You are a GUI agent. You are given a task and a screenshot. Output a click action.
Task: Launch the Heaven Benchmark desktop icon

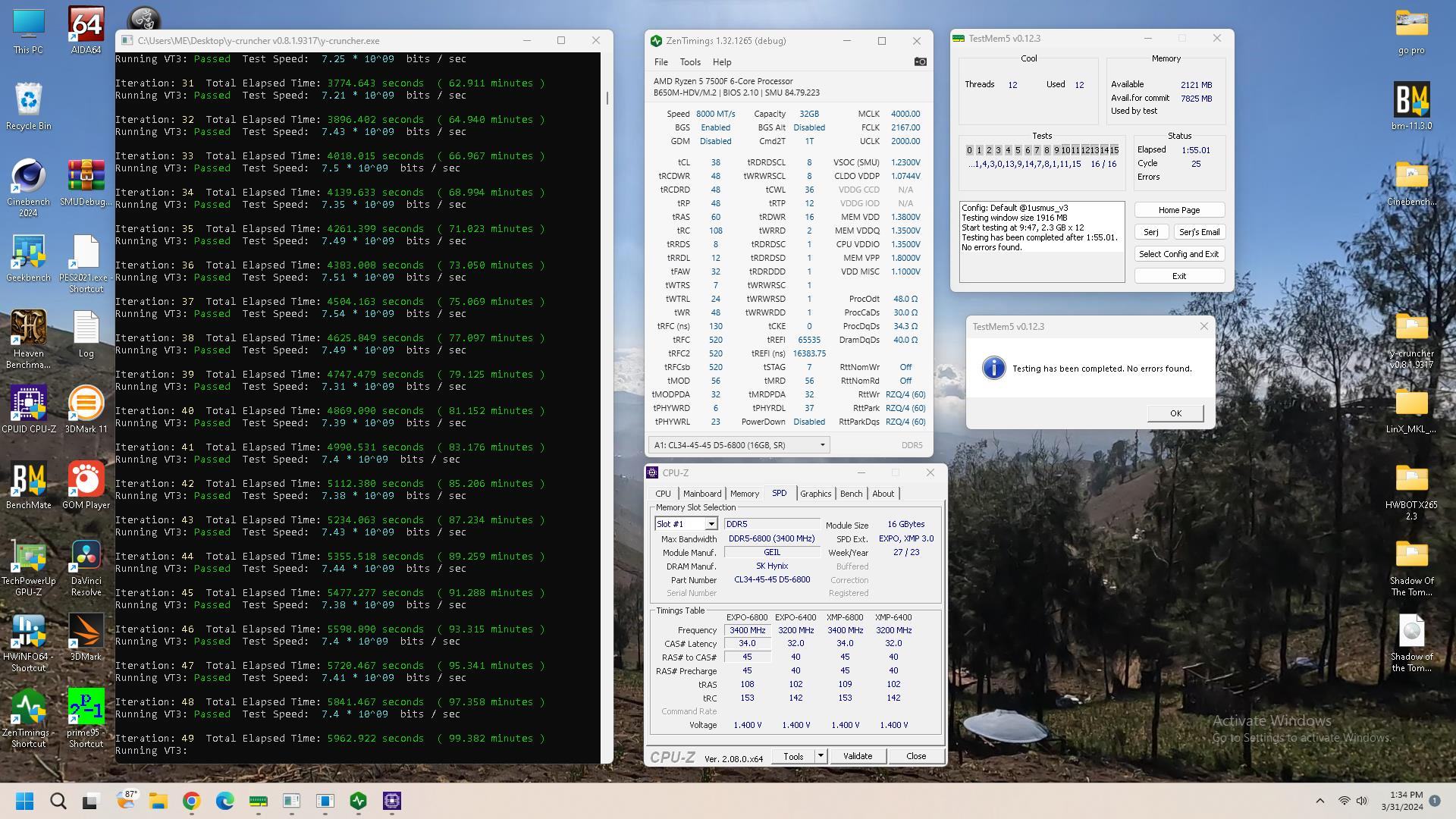28,339
